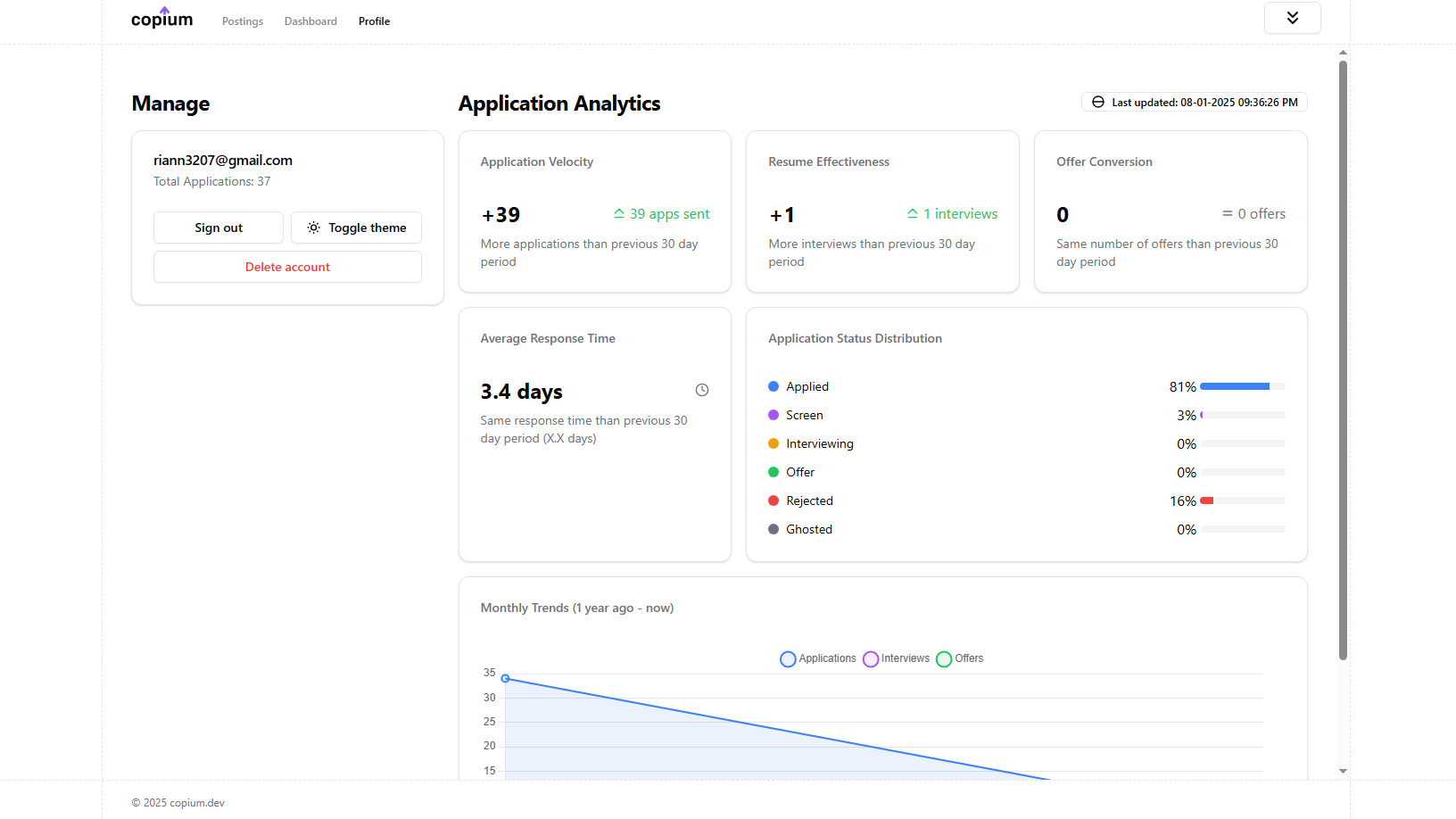The width and height of the screenshot is (1456, 819).
Task: Expand the double-chevron menu in top right
Action: coord(1292,18)
